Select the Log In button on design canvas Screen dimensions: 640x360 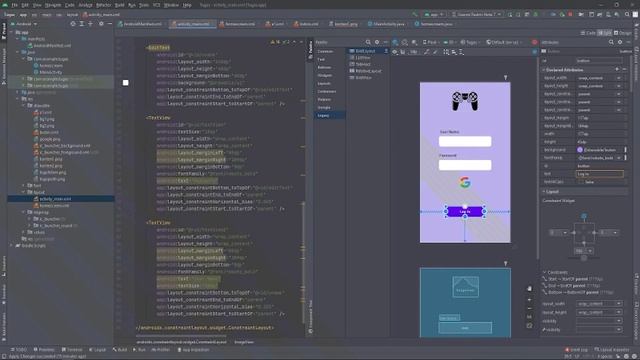(x=465, y=211)
